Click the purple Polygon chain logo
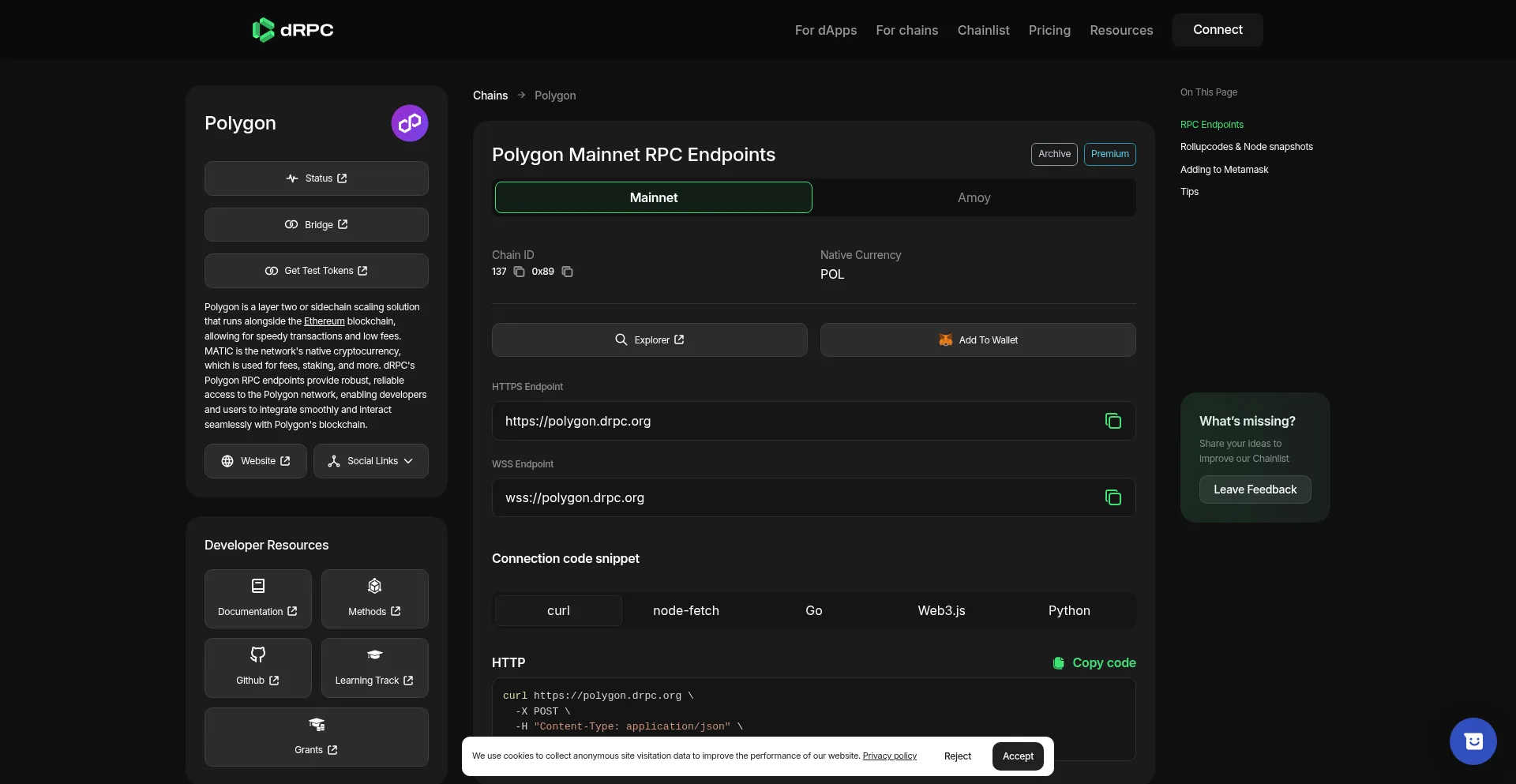1516x784 pixels. (x=410, y=123)
